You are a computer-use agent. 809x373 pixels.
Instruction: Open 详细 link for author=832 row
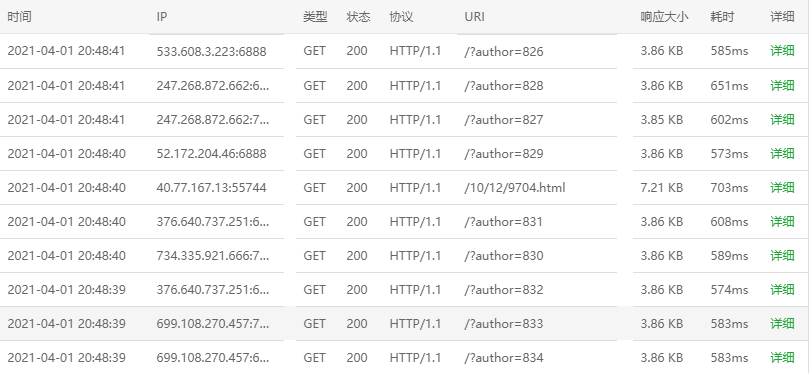click(782, 289)
